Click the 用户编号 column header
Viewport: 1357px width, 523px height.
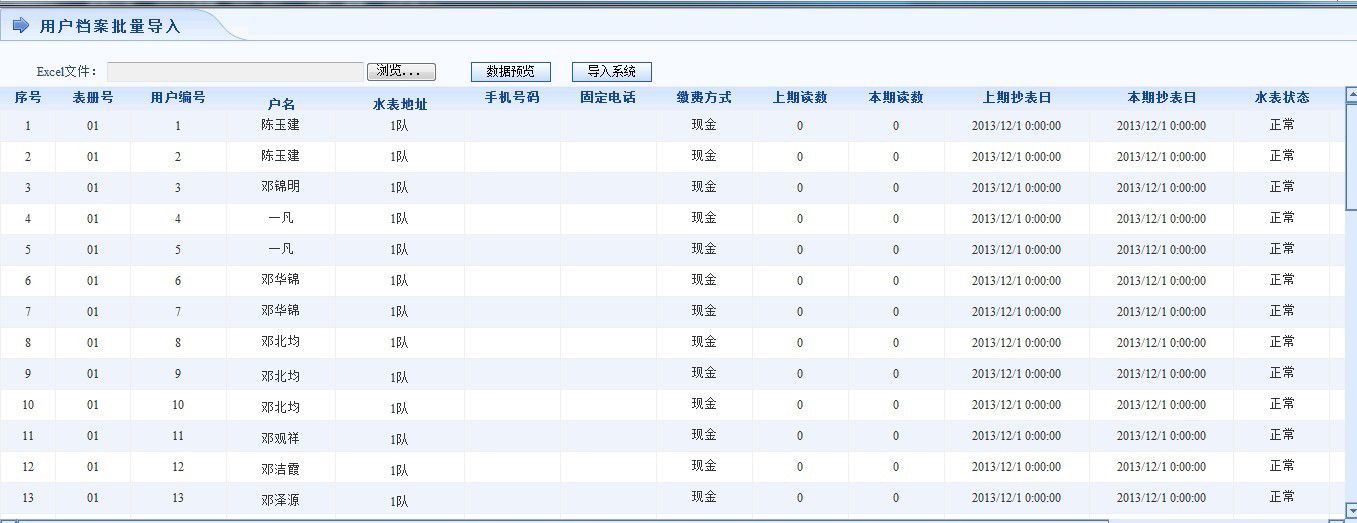click(178, 98)
